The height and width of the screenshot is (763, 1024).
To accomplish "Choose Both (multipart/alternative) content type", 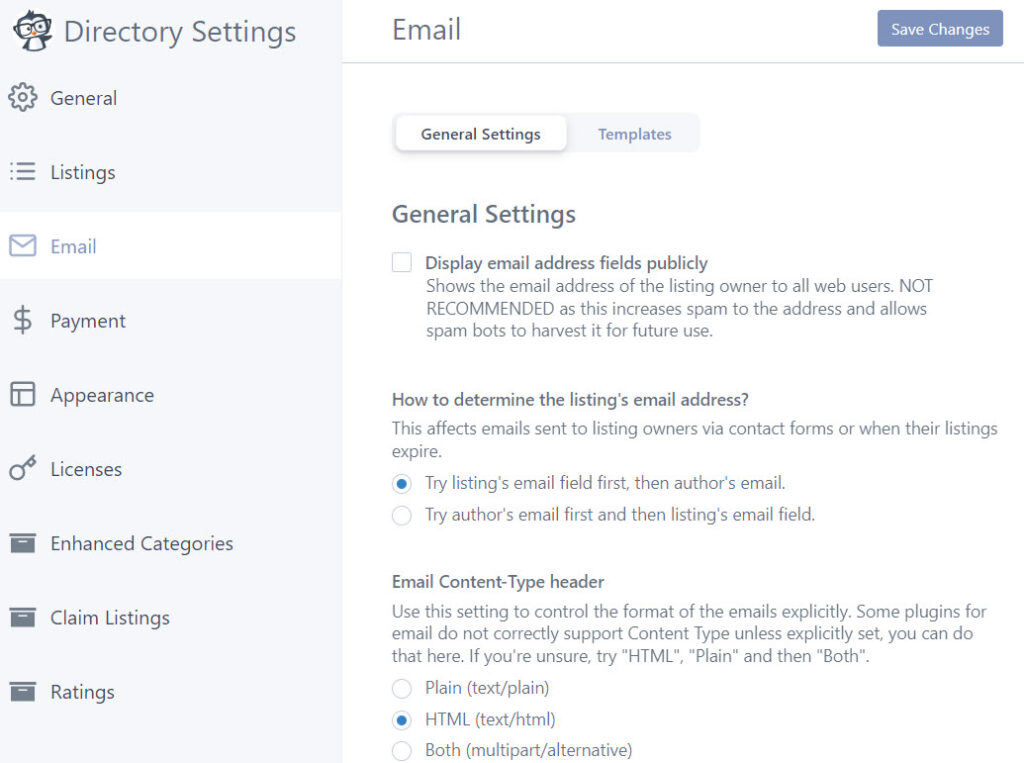I will point(402,751).
